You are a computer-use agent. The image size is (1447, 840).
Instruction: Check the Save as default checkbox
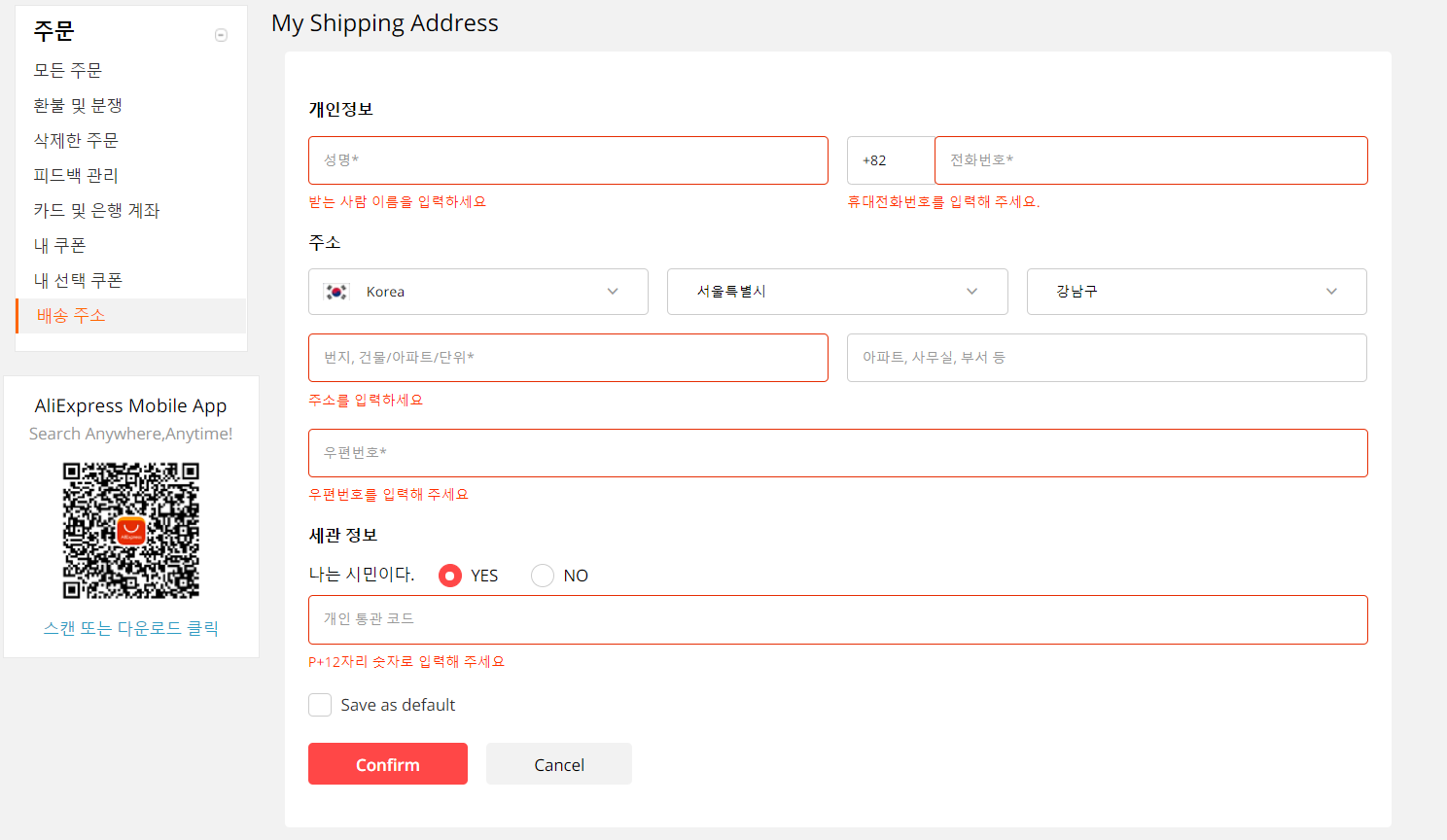(320, 704)
